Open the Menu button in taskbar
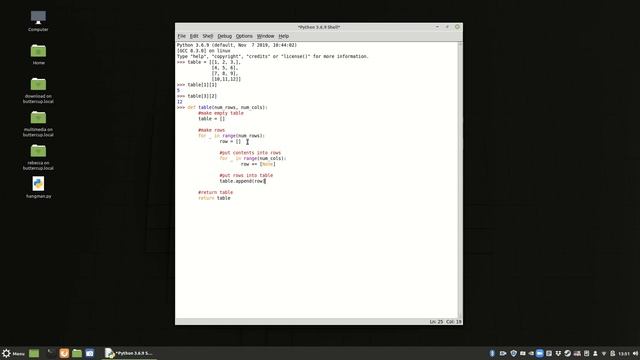640x360 pixels. coord(13,353)
